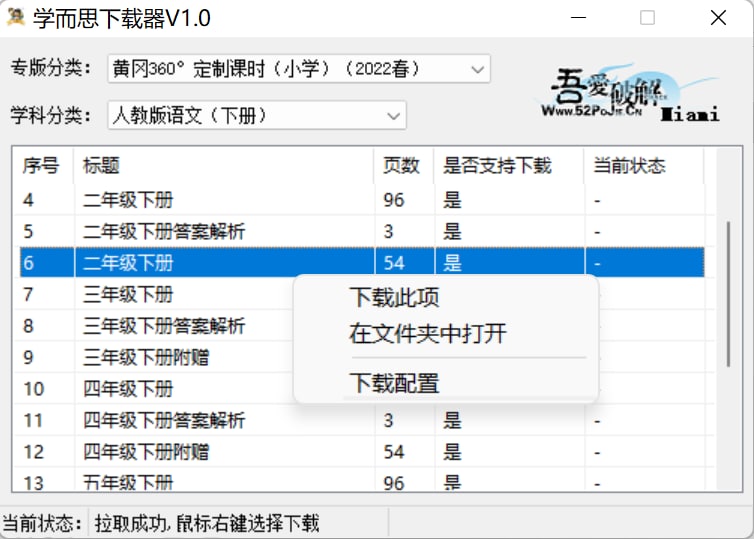This screenshot has height=539, width=754.
Task: Click the 54 page count in row 12
Action: 394,452
